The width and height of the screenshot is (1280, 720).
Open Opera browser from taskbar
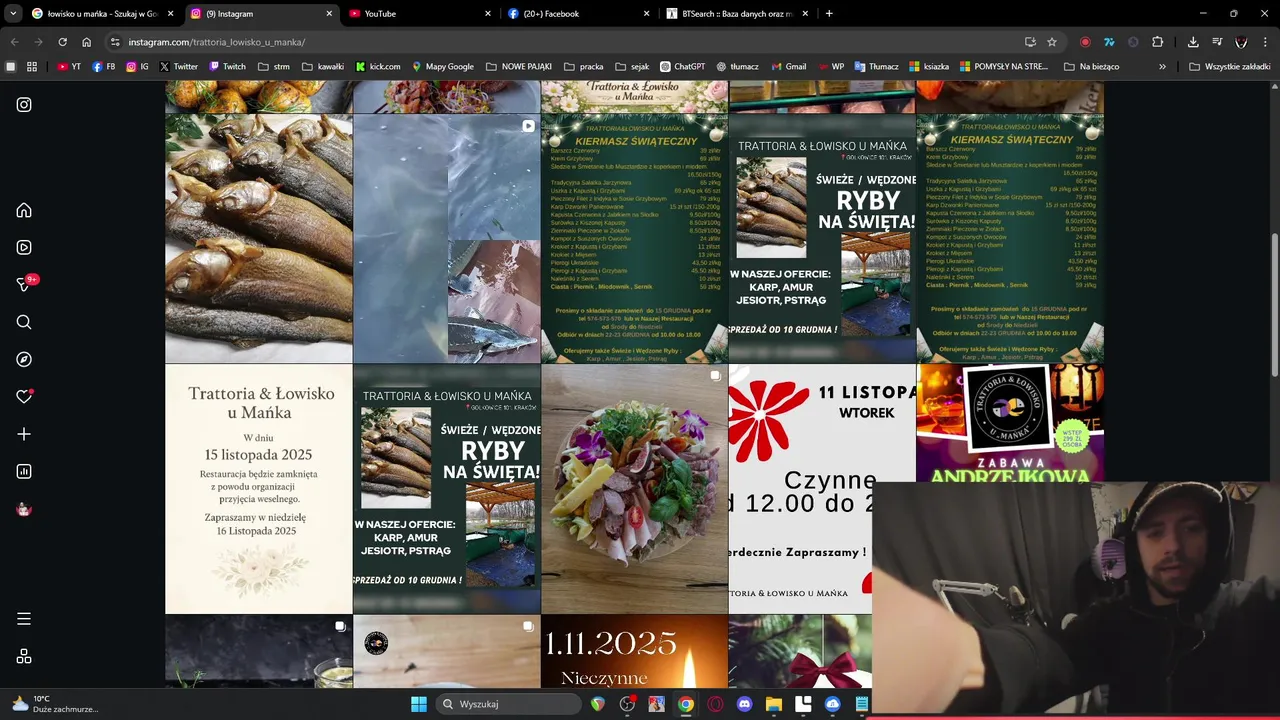(x=715, y=704)
